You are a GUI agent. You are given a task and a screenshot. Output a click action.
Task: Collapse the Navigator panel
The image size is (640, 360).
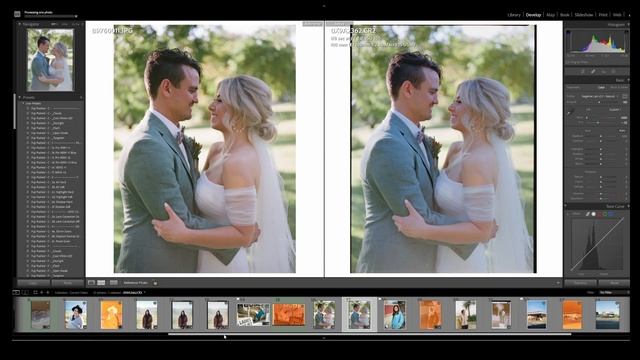click(19, 24)
